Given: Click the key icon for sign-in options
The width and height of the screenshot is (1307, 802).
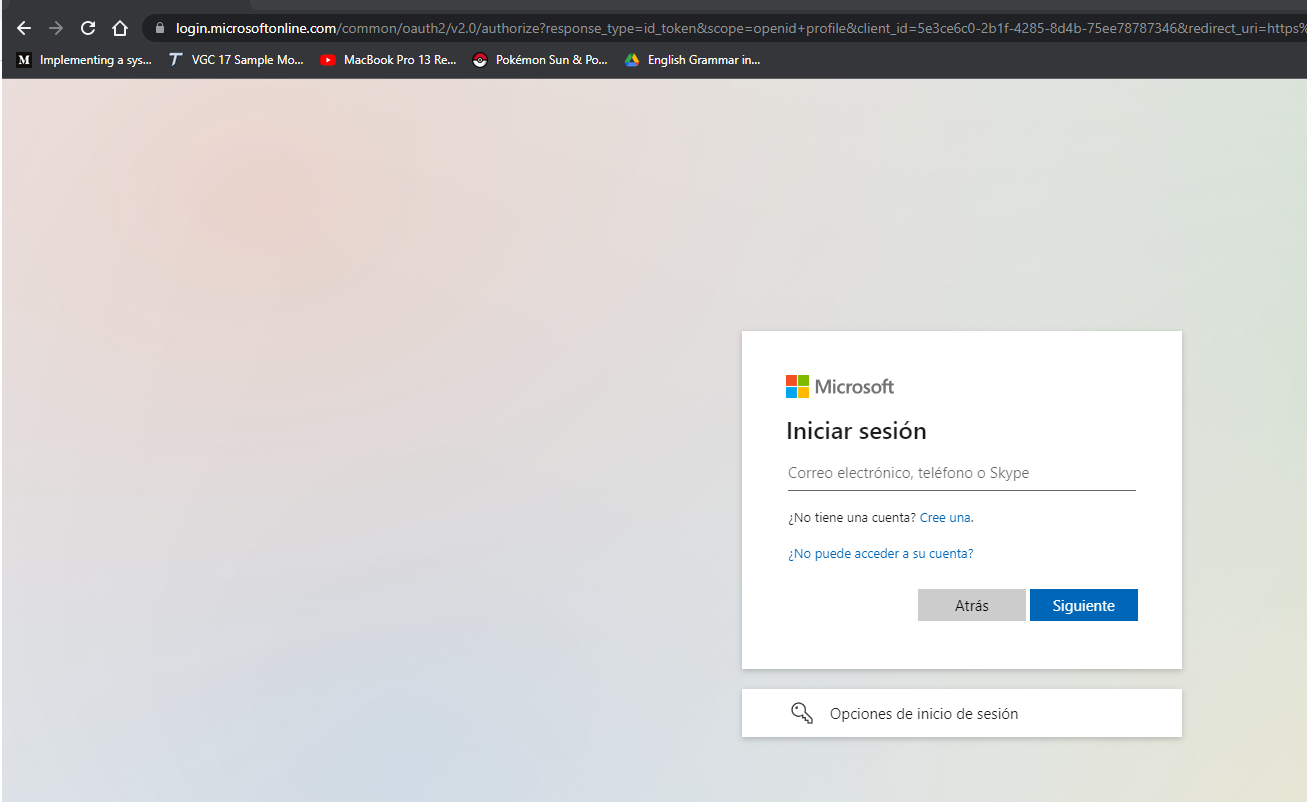Looking at the screenshot, I should [x=802, y=713].
